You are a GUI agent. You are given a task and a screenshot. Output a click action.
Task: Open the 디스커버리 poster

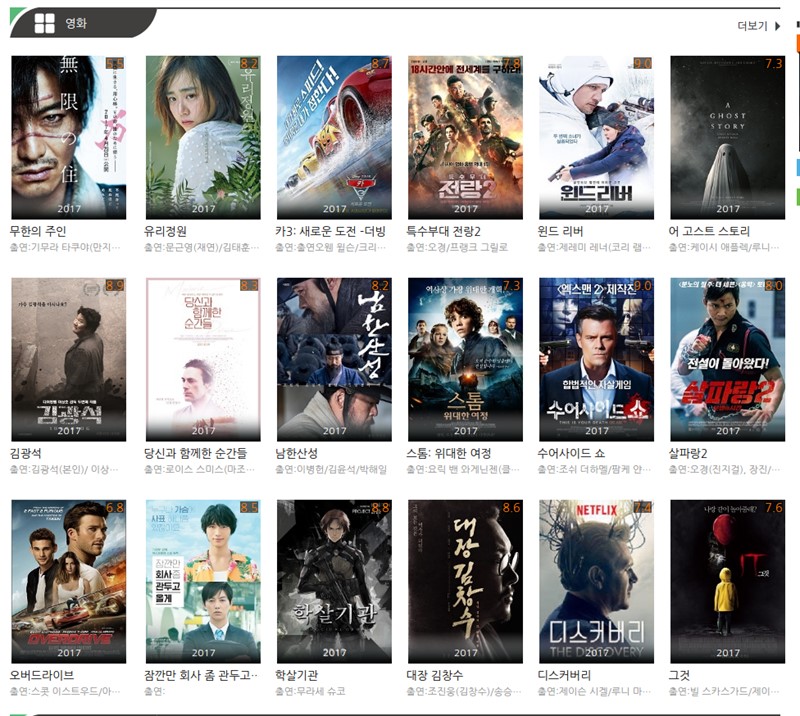596,581
